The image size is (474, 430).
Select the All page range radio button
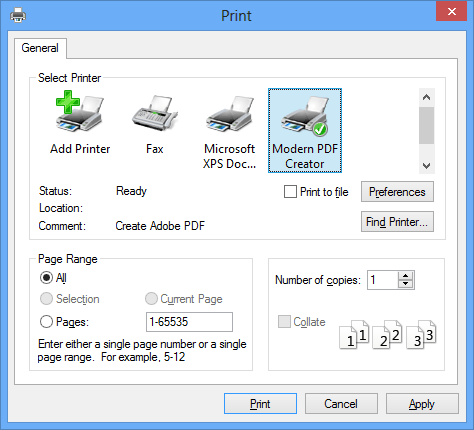point(46,277)
